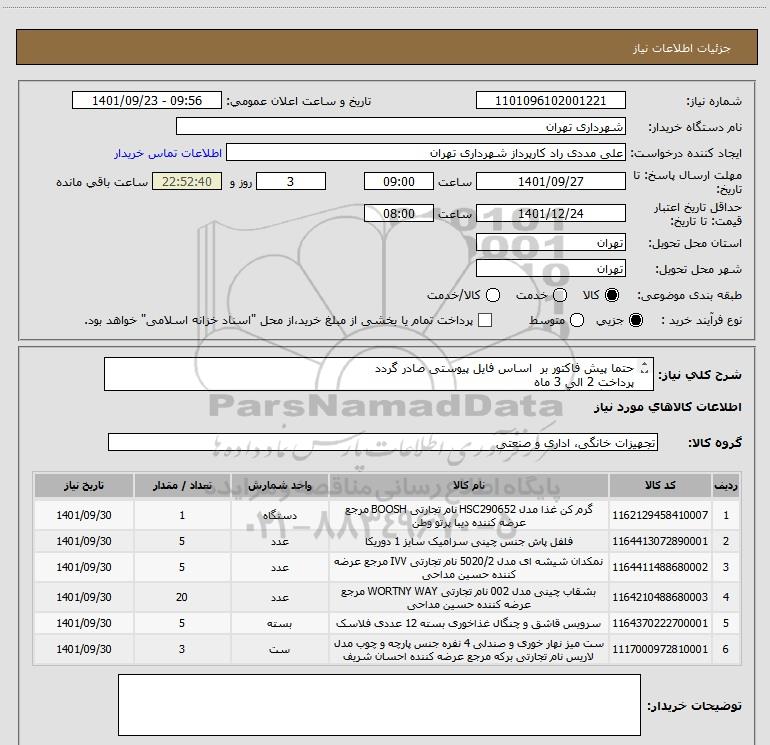Click the سرویس قاشق و چنگال item name
Image resolution: width=770 pixels, height=745 pixels.
coord(468,623)
